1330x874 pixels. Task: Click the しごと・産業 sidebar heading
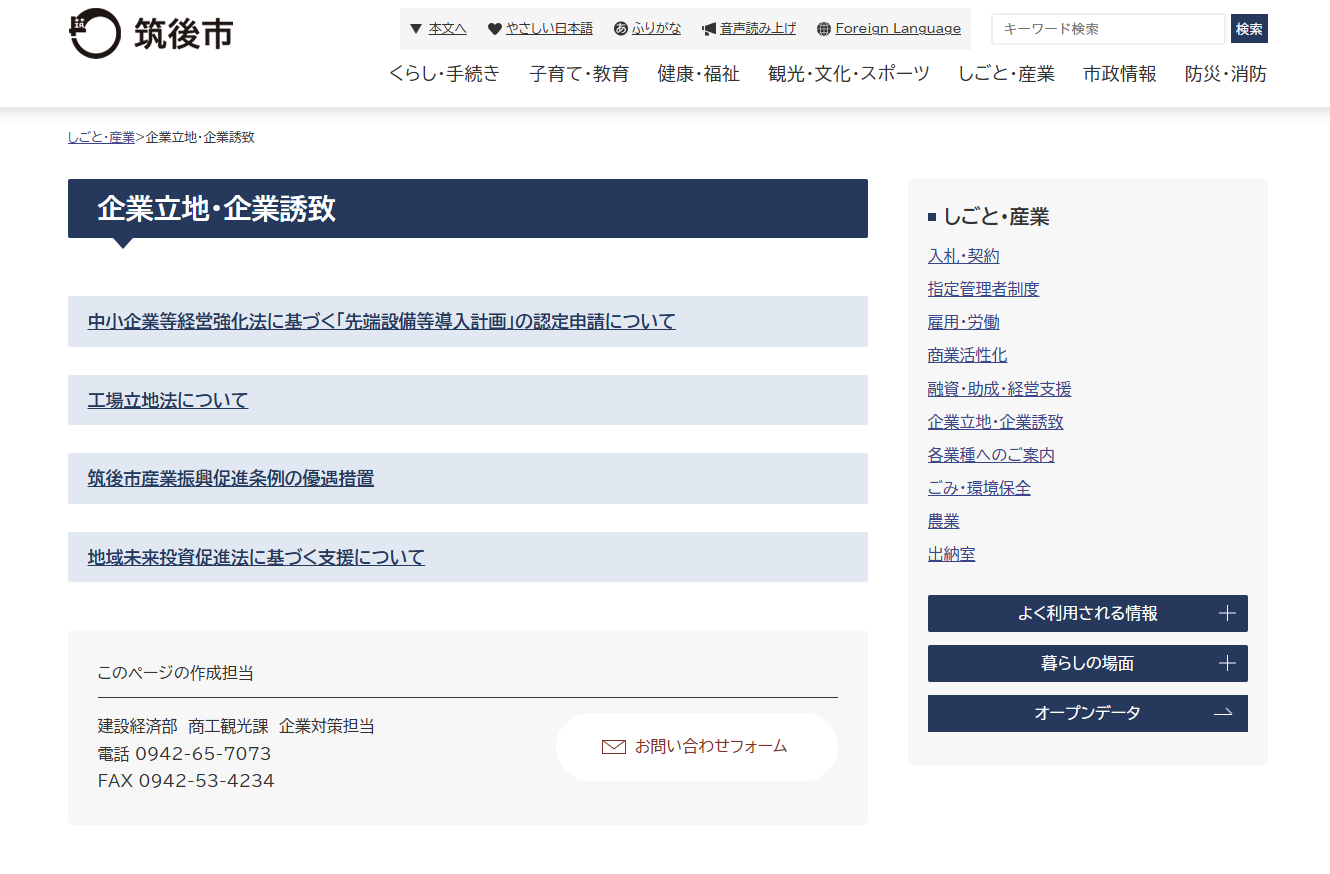(x=996, y=217)
